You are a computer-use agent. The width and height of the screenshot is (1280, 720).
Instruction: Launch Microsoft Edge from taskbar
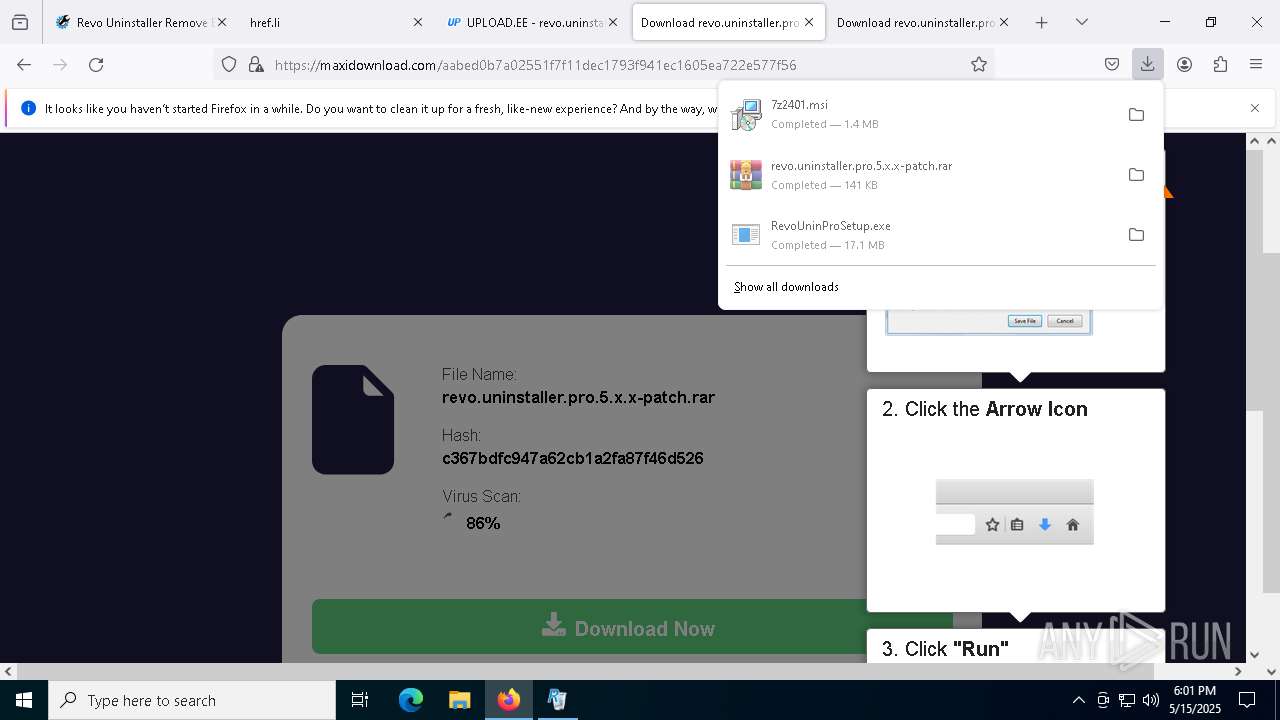coord(411,700)
